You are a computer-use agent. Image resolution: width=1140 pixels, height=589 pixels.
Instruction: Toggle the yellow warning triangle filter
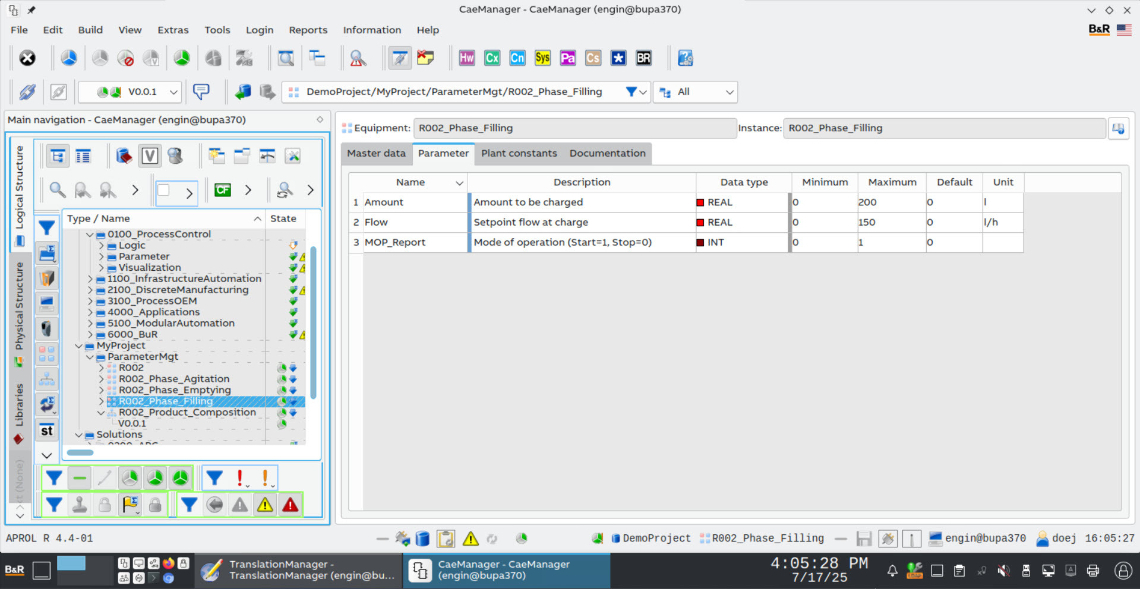265,506
